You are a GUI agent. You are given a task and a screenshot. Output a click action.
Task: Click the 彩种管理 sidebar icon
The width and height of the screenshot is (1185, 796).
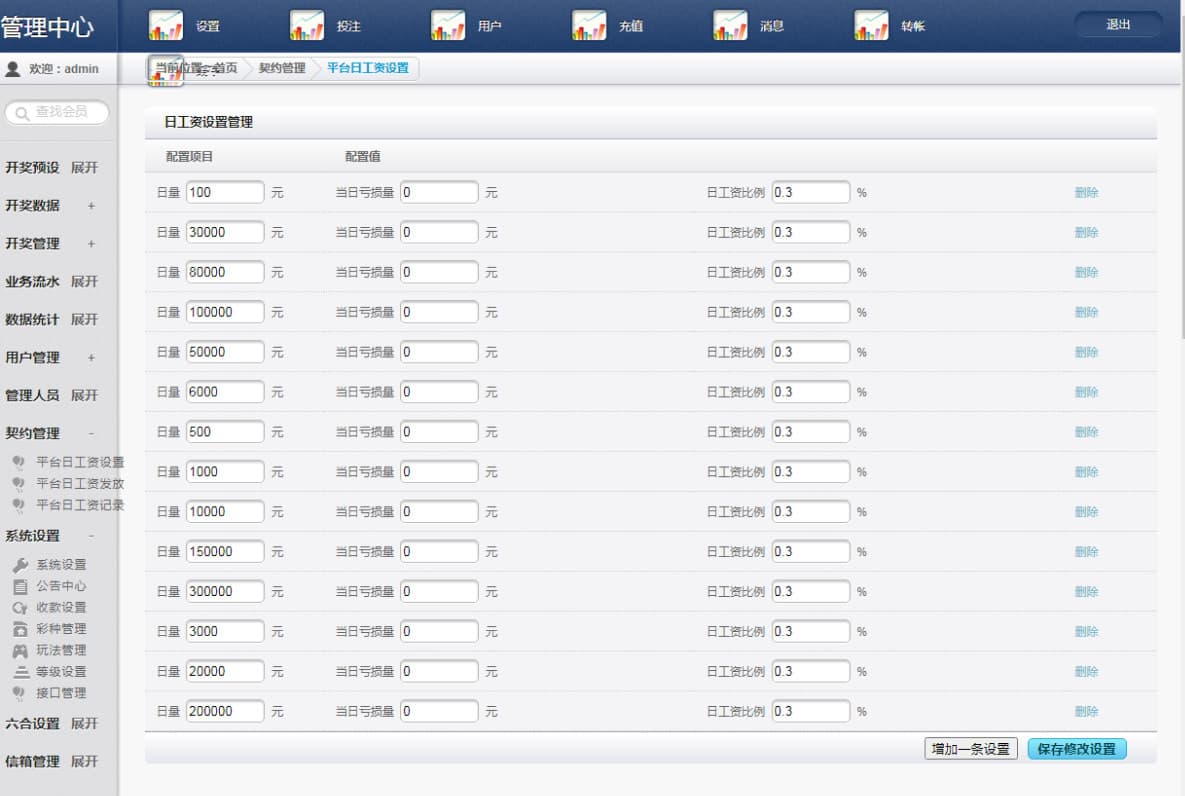tap(20, 629)
